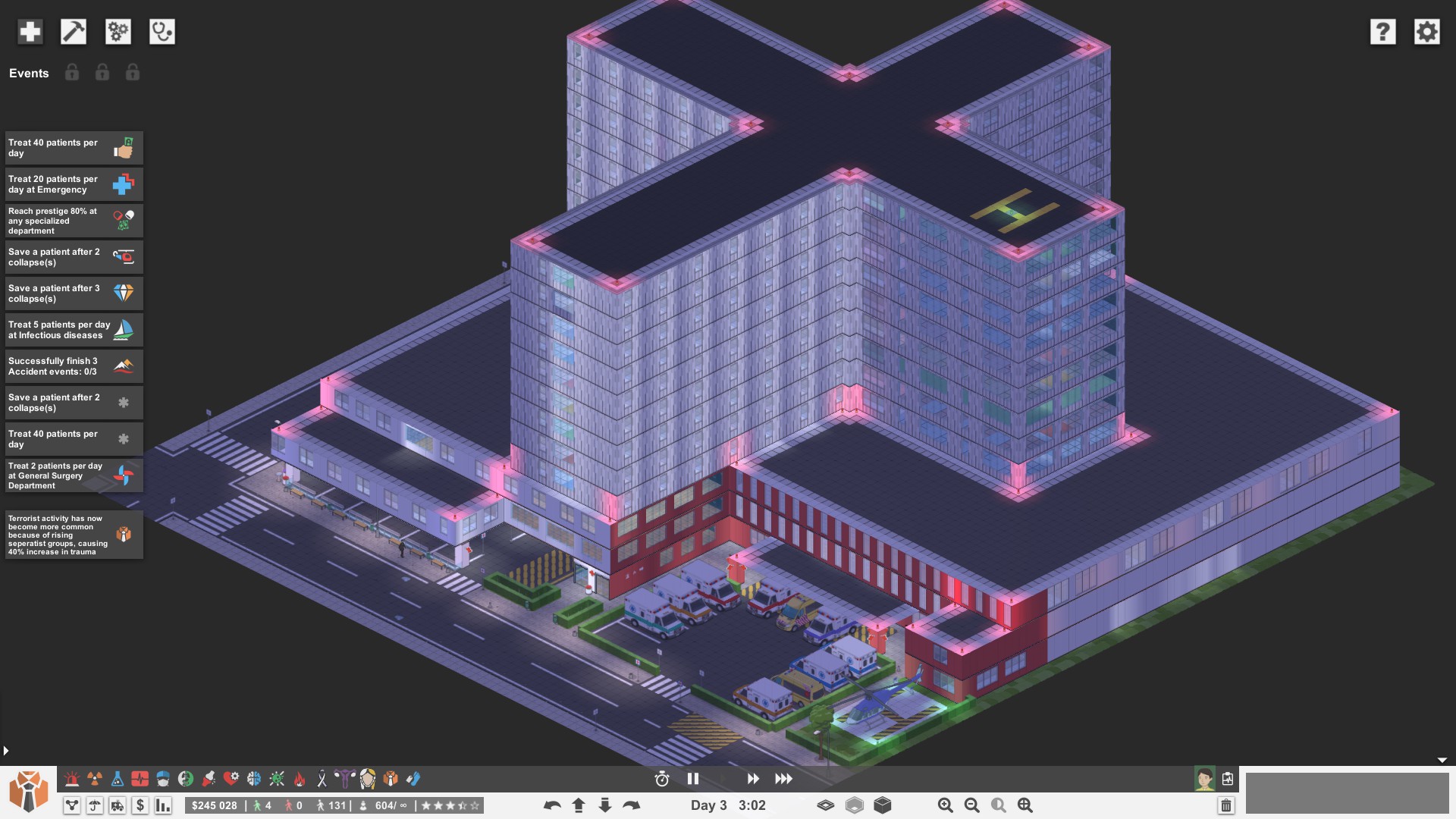This screenshot has width=1456, height=819.
Task: Set game speed to fastest
Action: tap(783, 779)
